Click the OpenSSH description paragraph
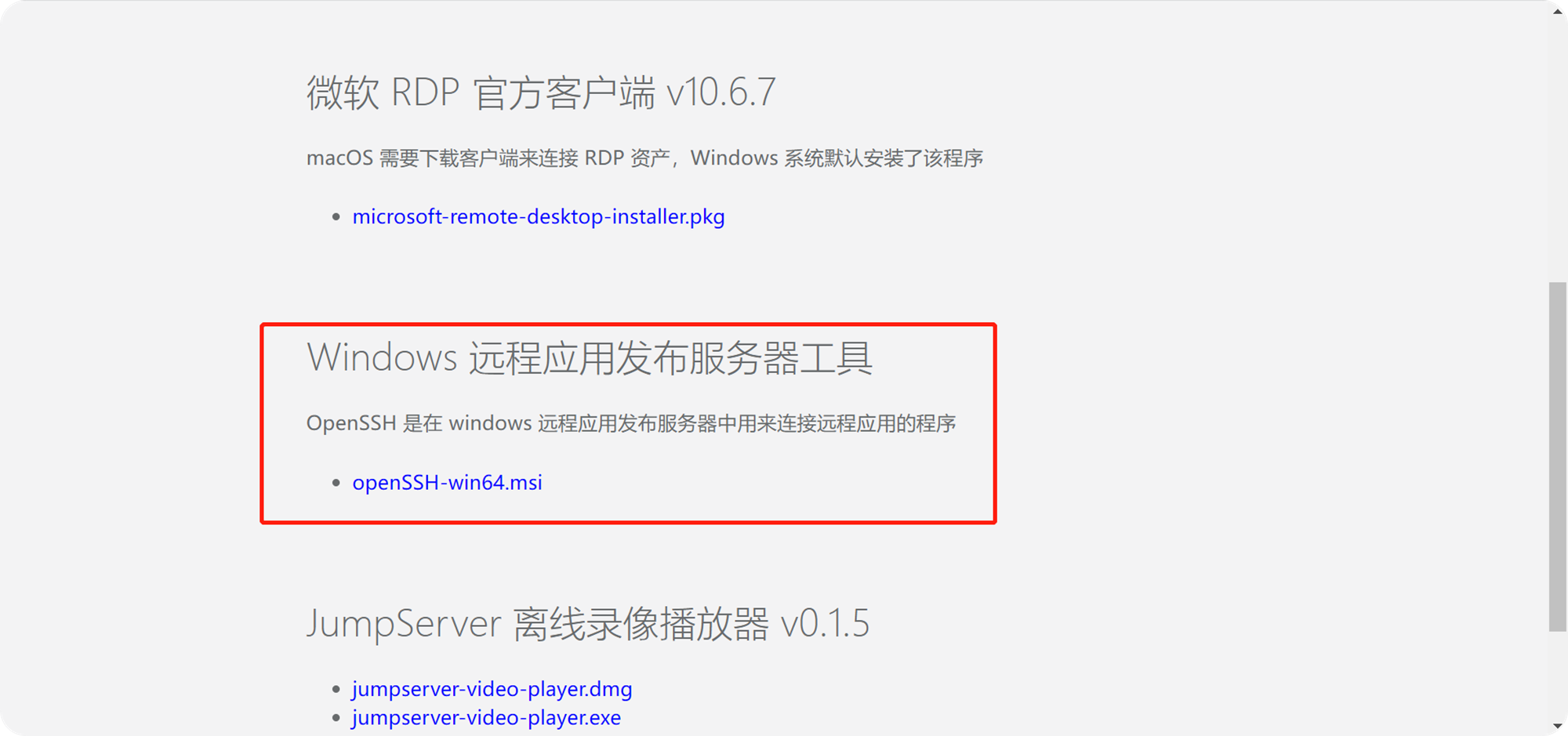 [x=631, y=423]
